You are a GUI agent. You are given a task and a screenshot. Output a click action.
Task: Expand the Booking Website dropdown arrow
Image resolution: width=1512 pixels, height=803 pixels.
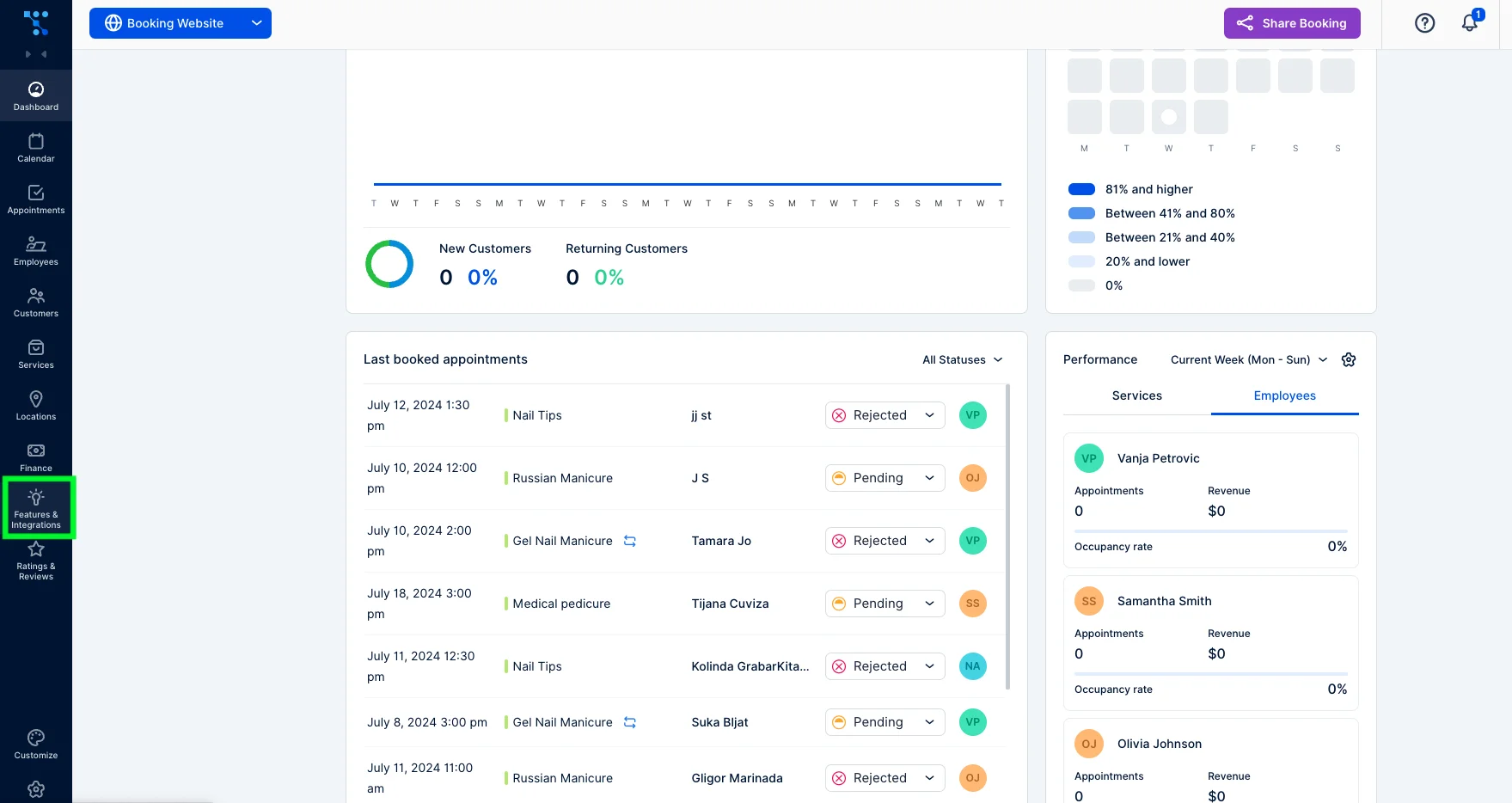[256, 23]
